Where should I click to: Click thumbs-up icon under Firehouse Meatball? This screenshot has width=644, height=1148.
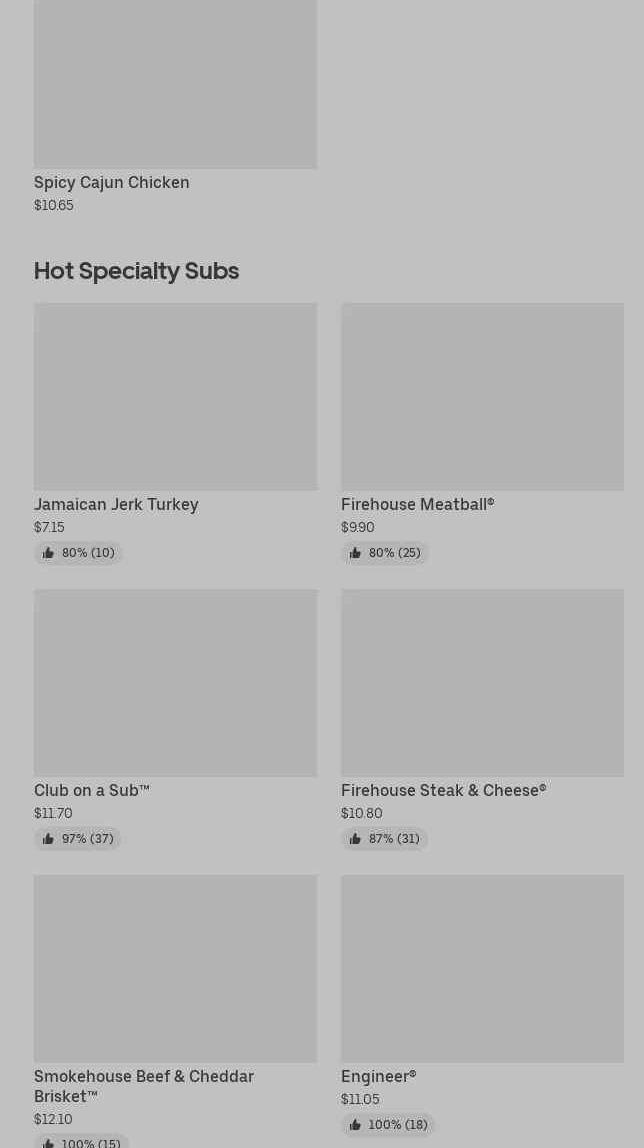coord(355,553)
